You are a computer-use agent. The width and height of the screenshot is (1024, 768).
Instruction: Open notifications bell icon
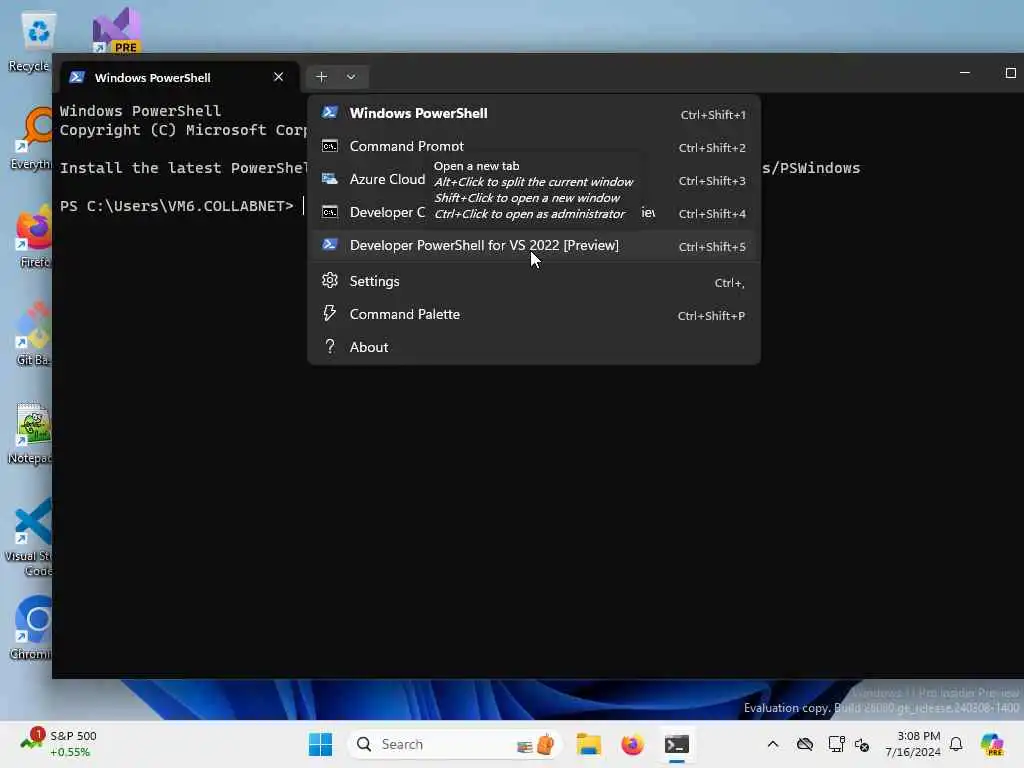(956, 744)
